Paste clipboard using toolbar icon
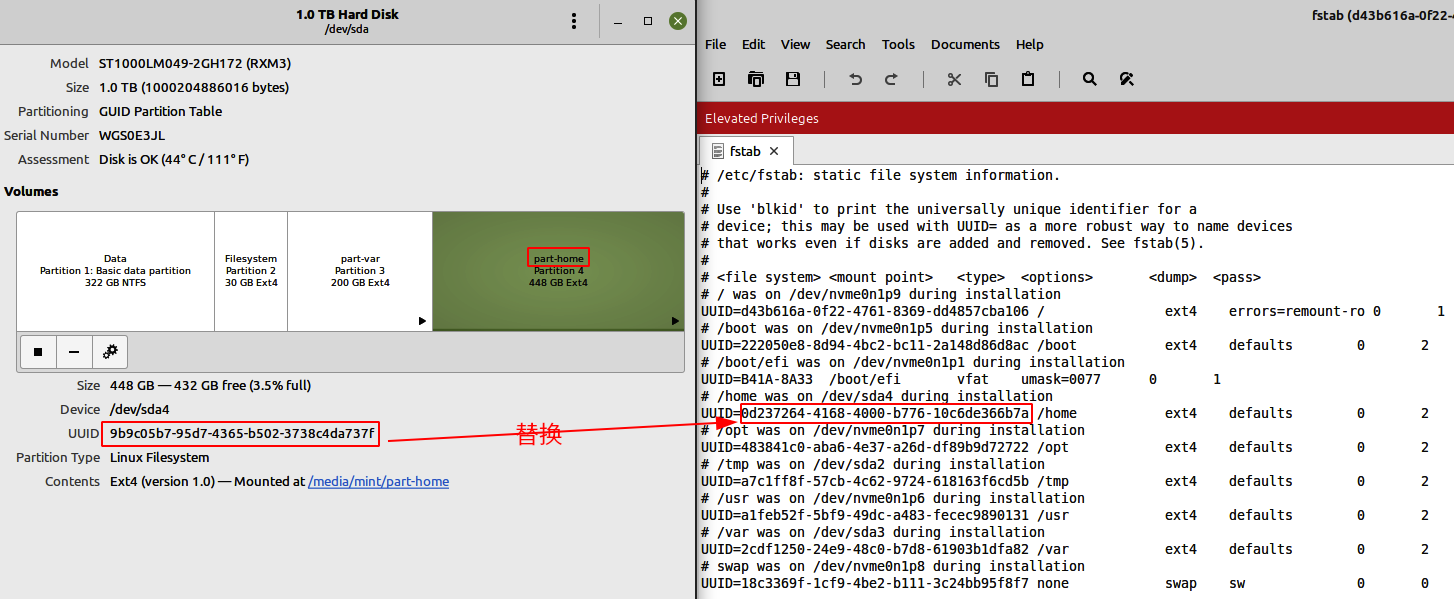1454x599 pixels. point(1027,79)
